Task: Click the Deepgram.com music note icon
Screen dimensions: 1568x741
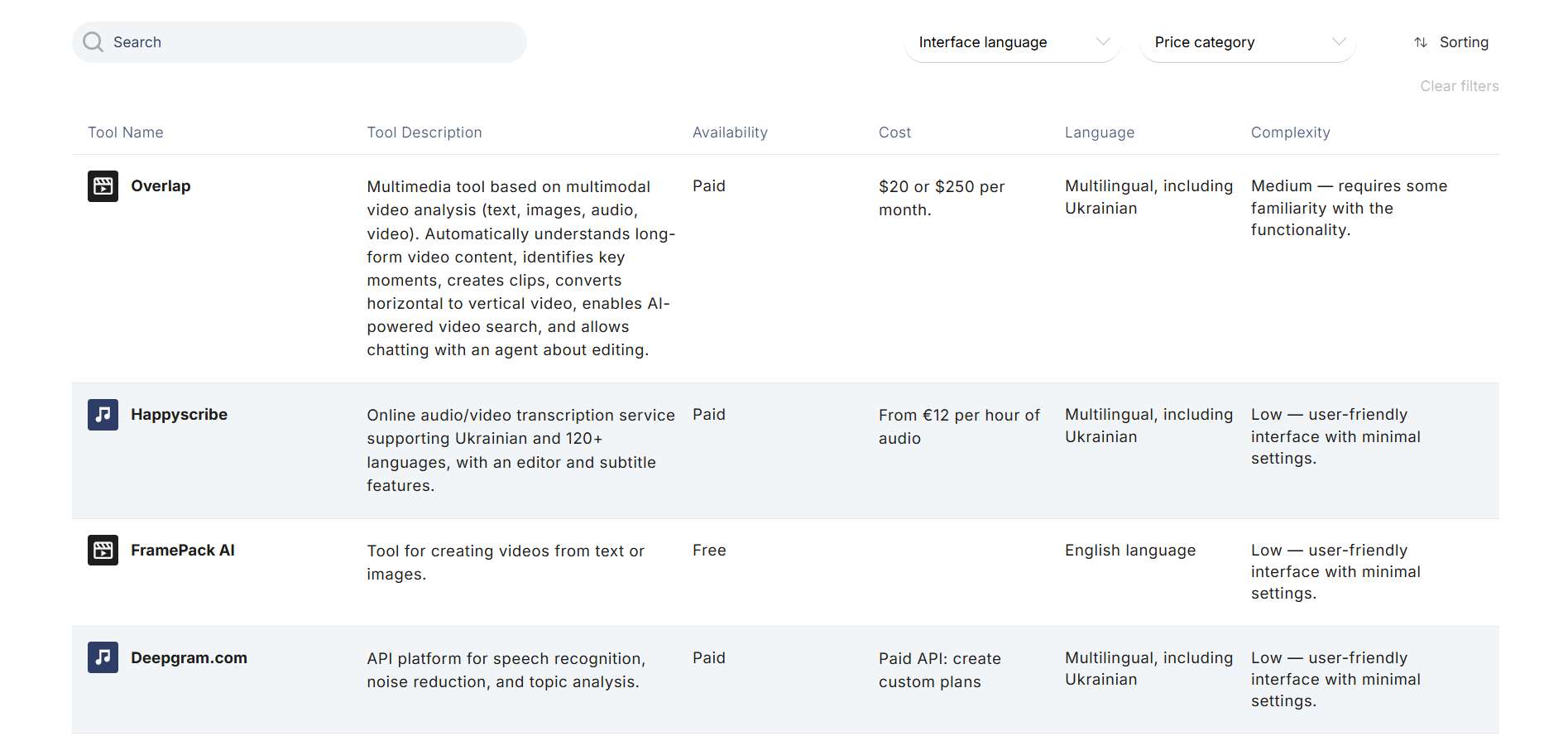Action: tap(103, 658)
